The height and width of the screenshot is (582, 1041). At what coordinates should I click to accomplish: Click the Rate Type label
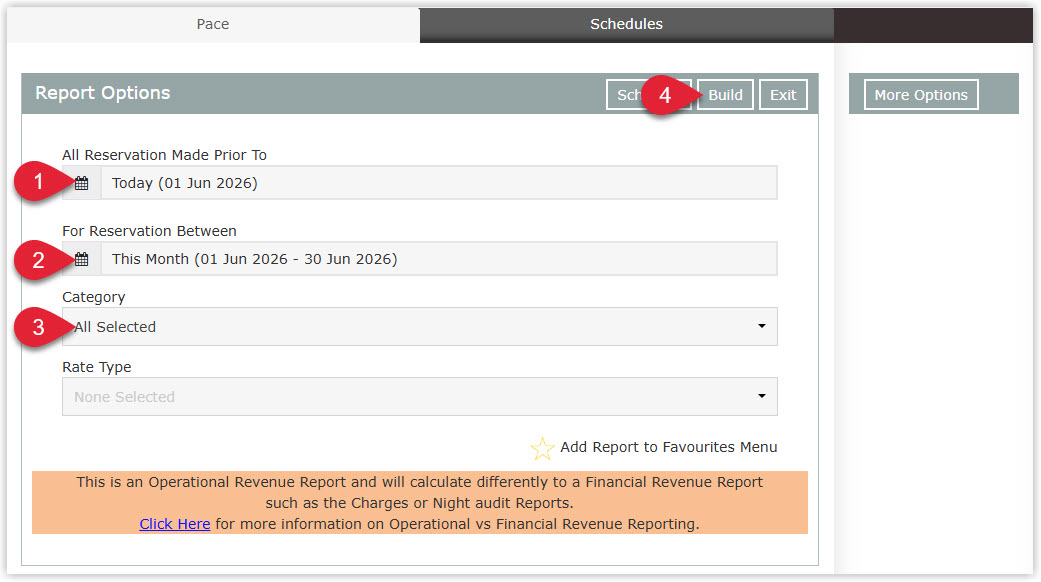tap(97, 367)
